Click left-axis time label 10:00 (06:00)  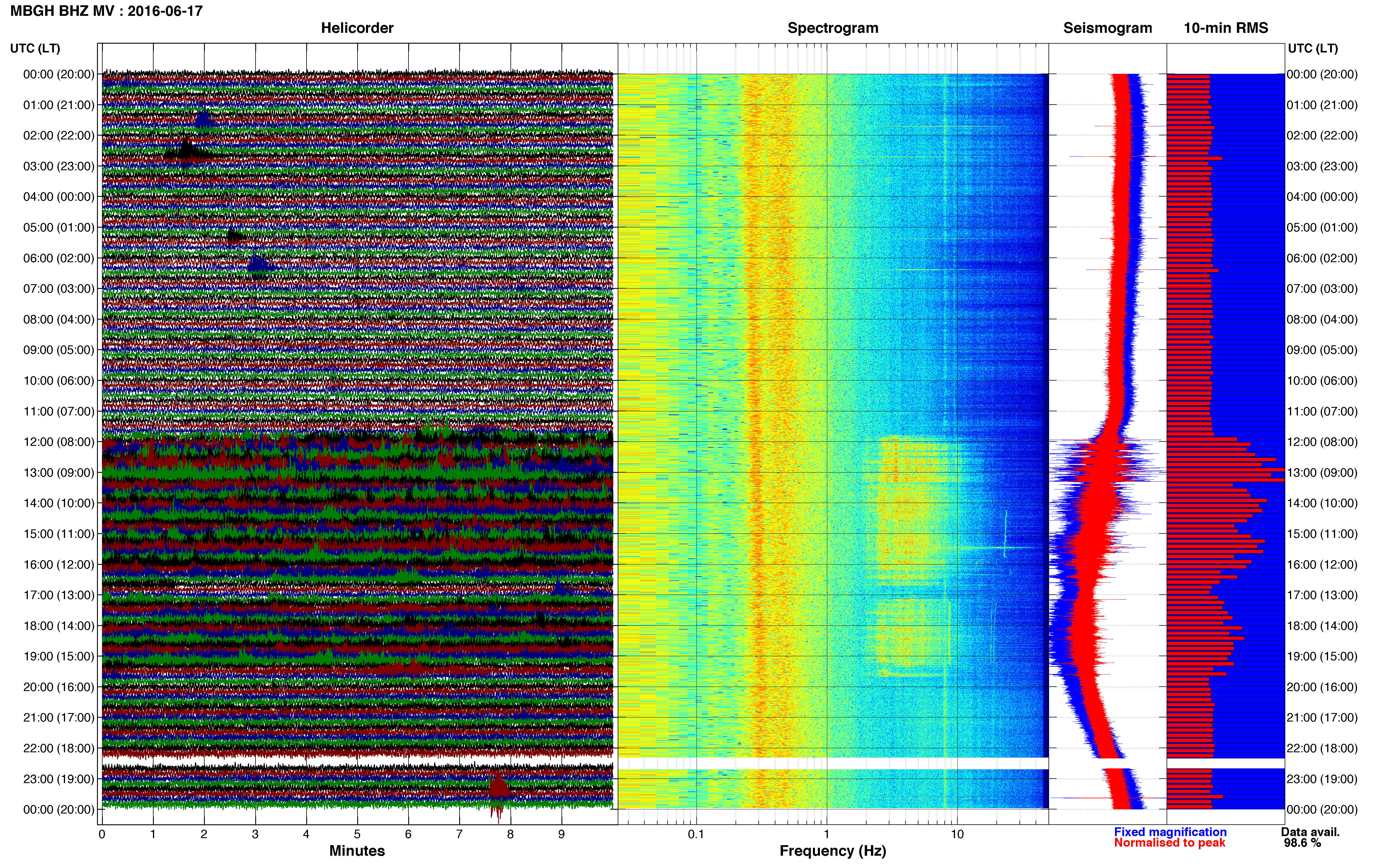point(59,381)
